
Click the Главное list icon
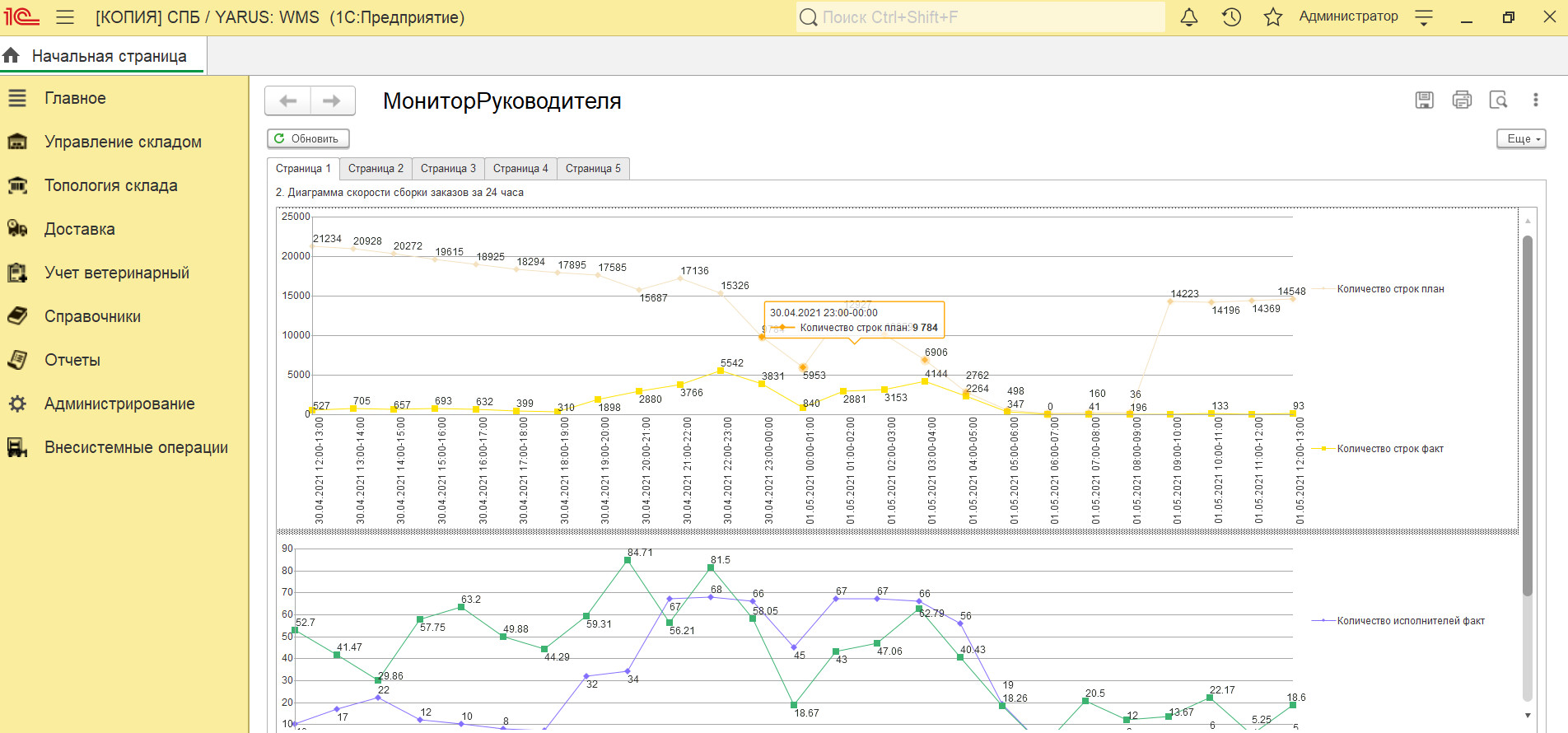coord(17,98)
